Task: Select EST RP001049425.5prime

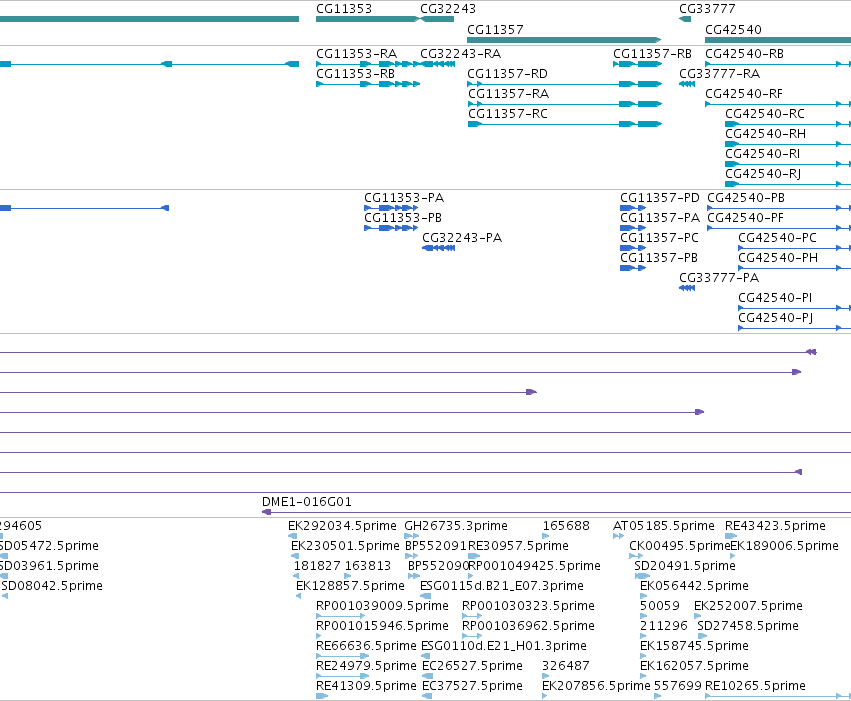Action: (x=535, y=566)
